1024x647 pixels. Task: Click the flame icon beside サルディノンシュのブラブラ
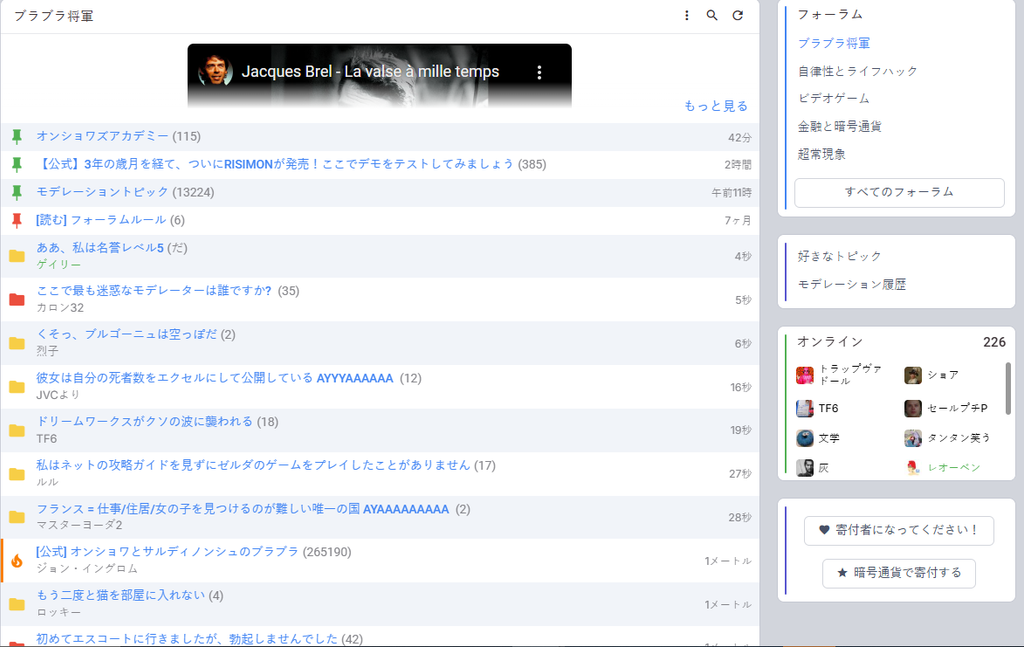(x=17, y=561)
